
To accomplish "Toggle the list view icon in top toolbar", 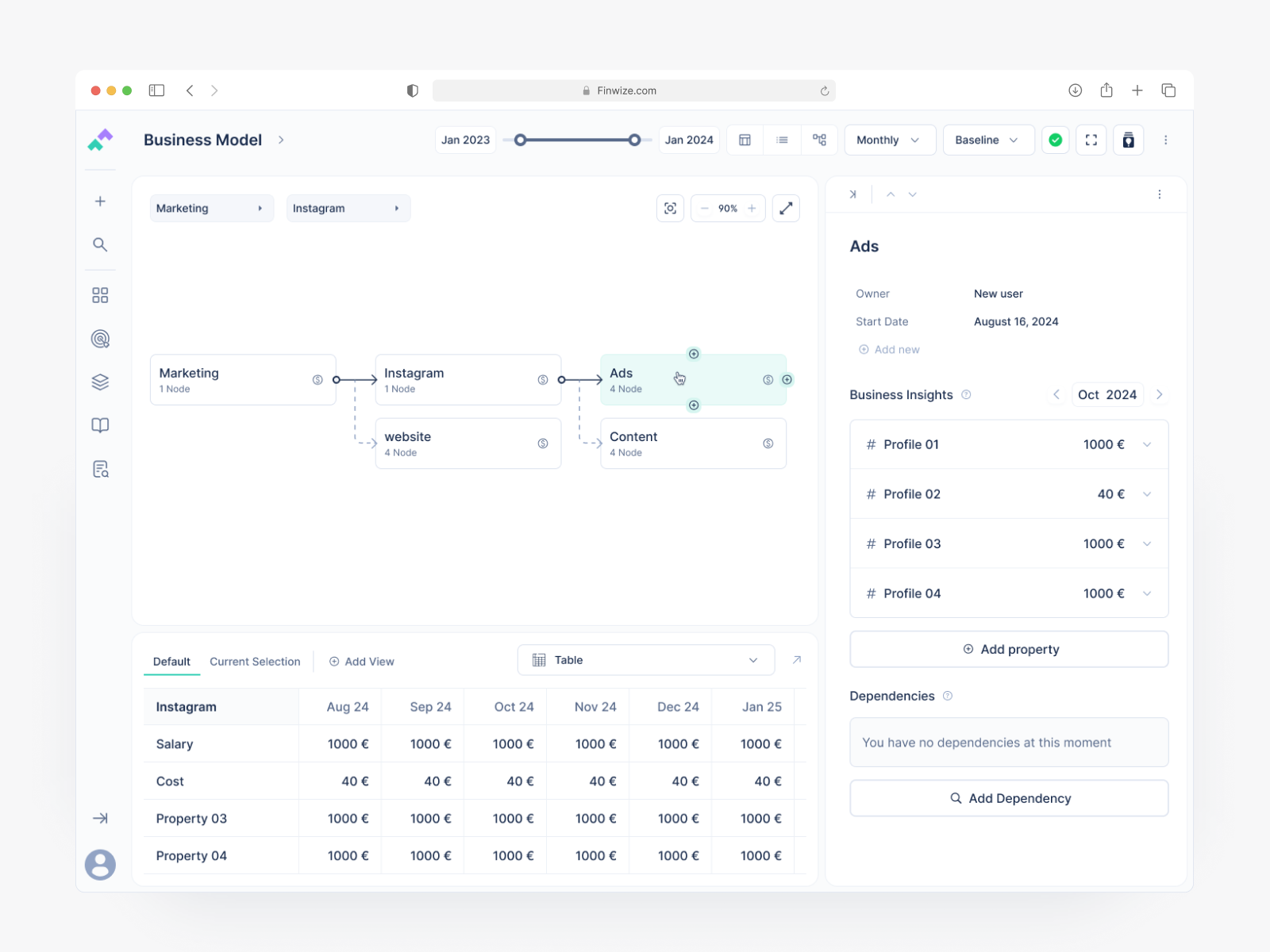I will [x=782, y=140].
